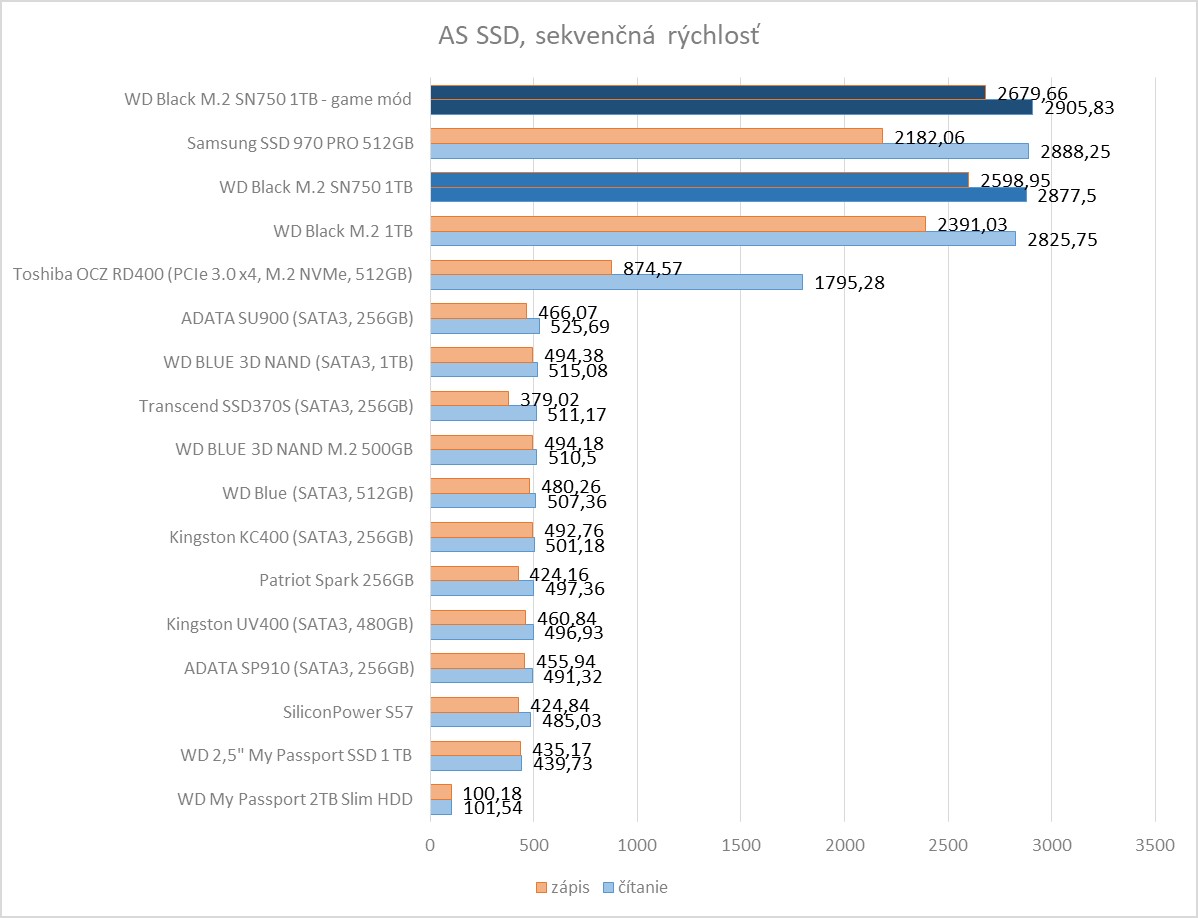Select label WD Black M.2 SN750 1TB - game mód
1198x918 pixels.
pyautogui.click(x=268, y=99)
